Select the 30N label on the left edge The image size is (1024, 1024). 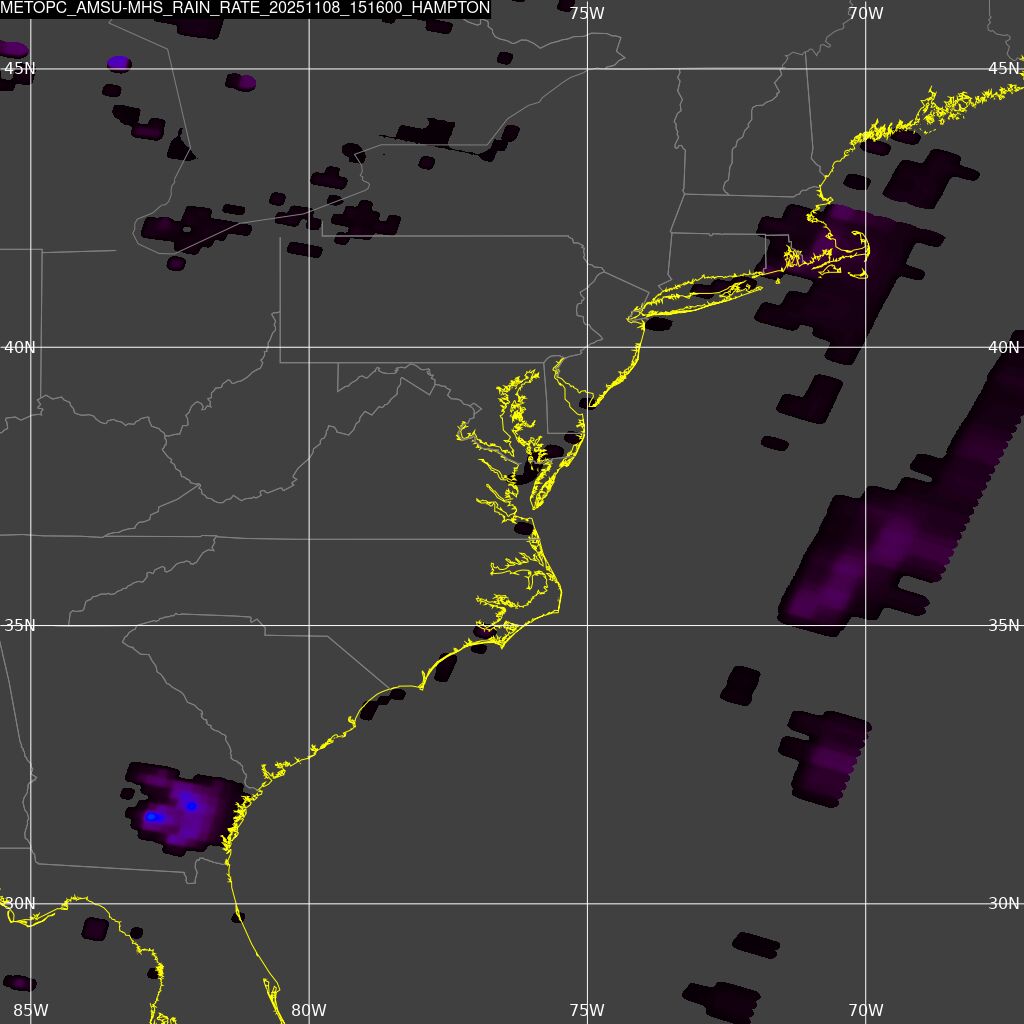pyautogui.click(x=20, y=903)
